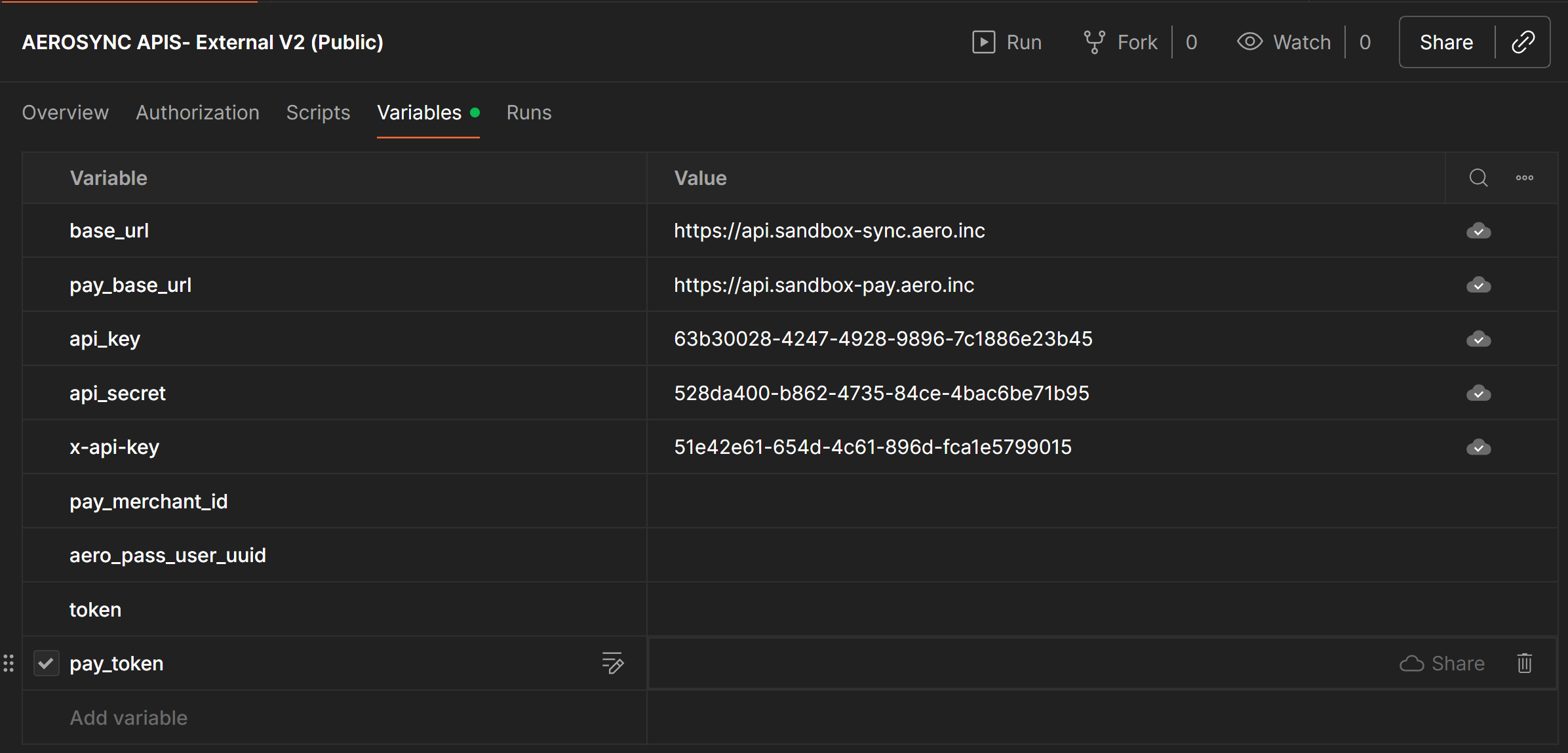Click the copy link icon beside Share
This screenshot has height=753, width=1568.
point(1523,42)
